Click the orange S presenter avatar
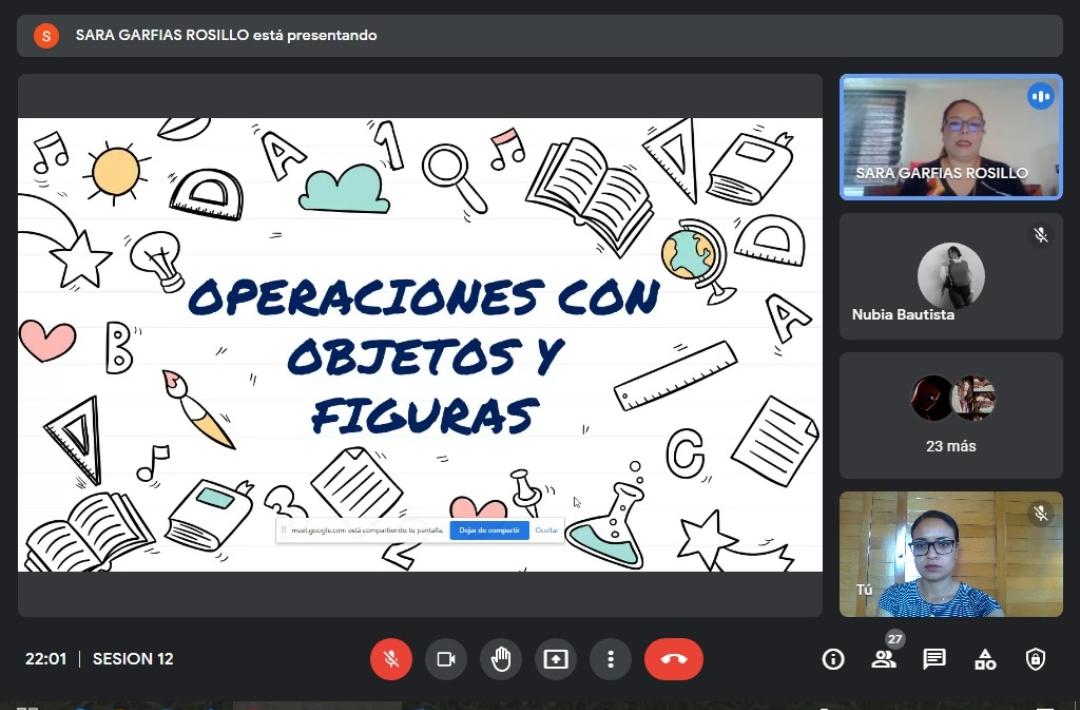The height and width of the screenshot is (710, 1080). pos(46,35)
